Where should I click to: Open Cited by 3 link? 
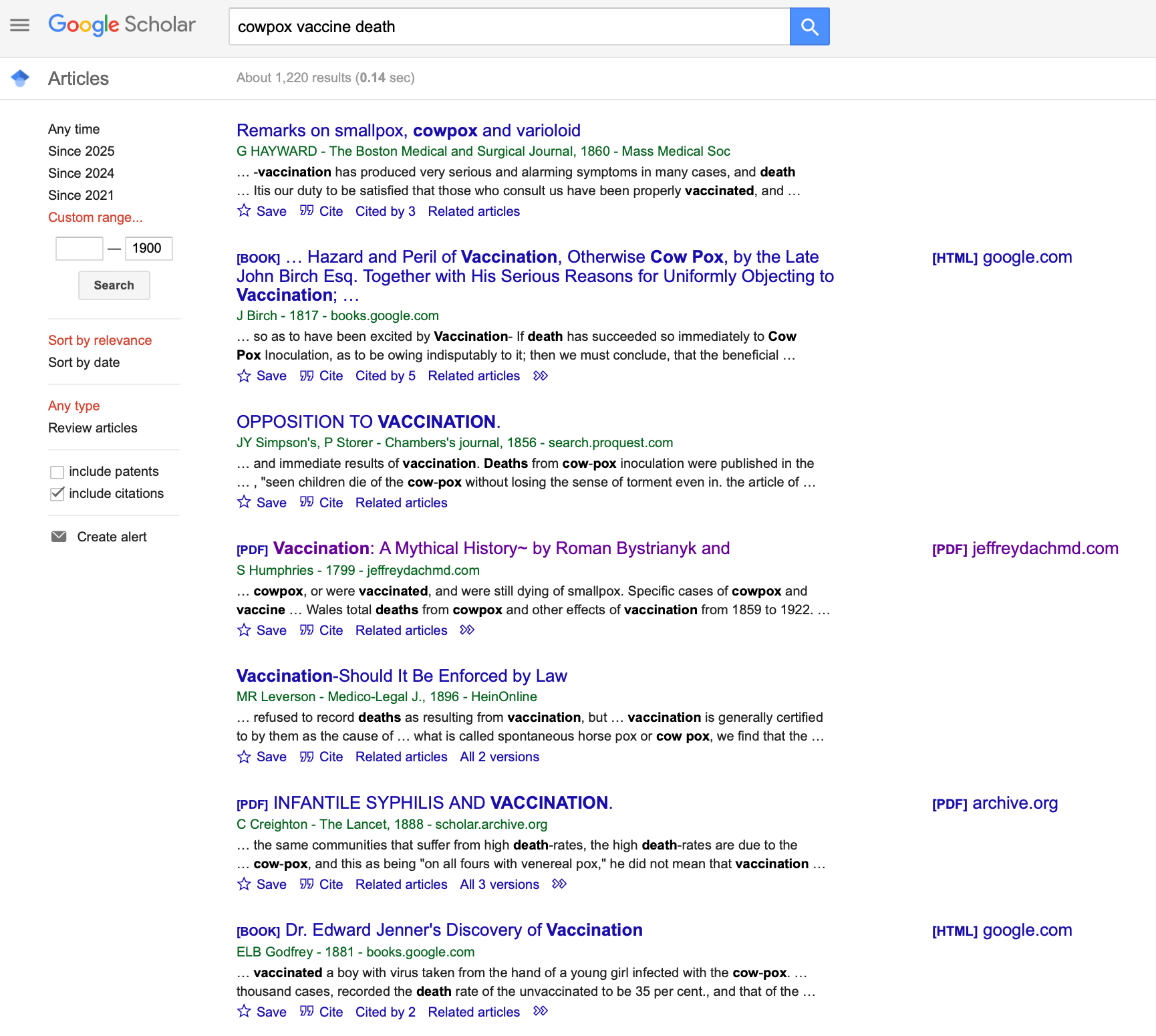[x=386, y=211]
